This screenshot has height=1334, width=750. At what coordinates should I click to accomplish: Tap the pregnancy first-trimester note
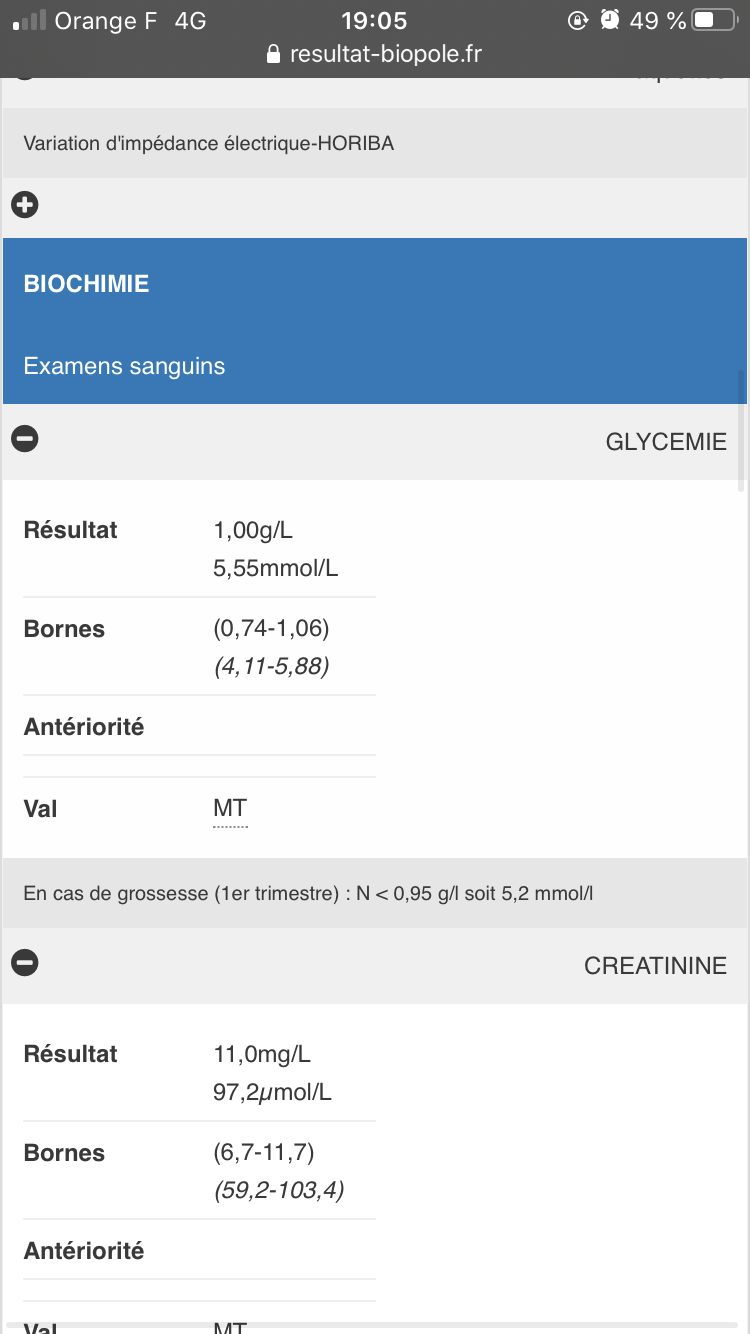click(x=308, y=892)
